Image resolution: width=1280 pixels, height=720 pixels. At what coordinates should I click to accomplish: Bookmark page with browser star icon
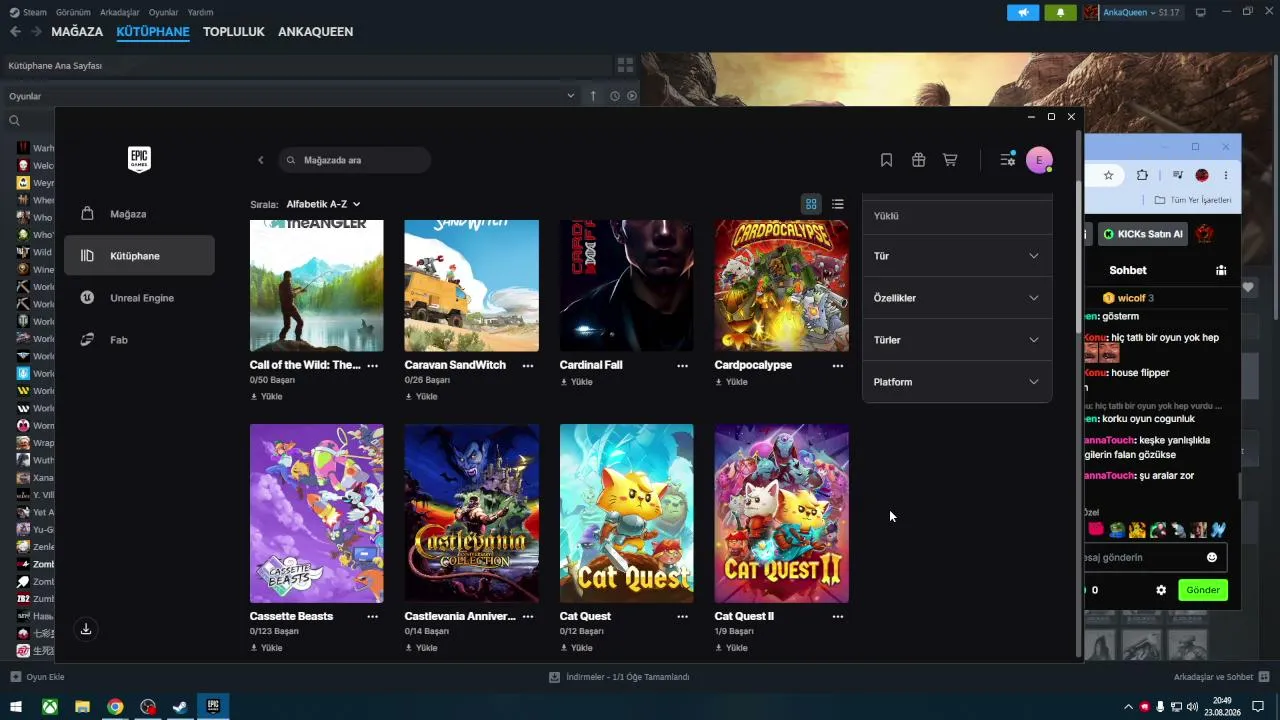[x=1108, y=175]
